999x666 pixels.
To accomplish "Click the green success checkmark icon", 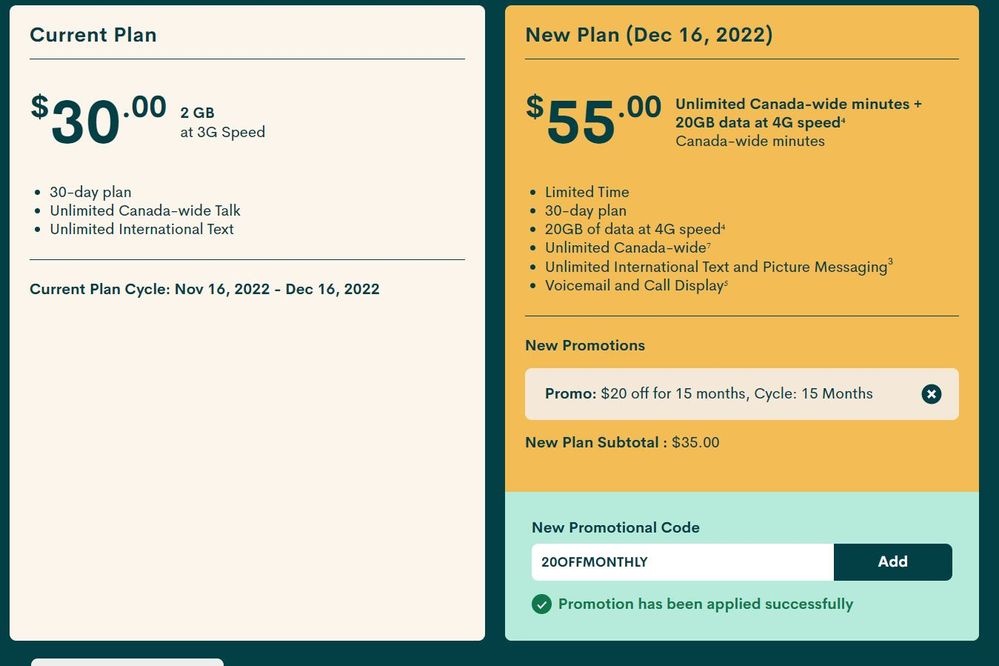I will coord(542,604).
